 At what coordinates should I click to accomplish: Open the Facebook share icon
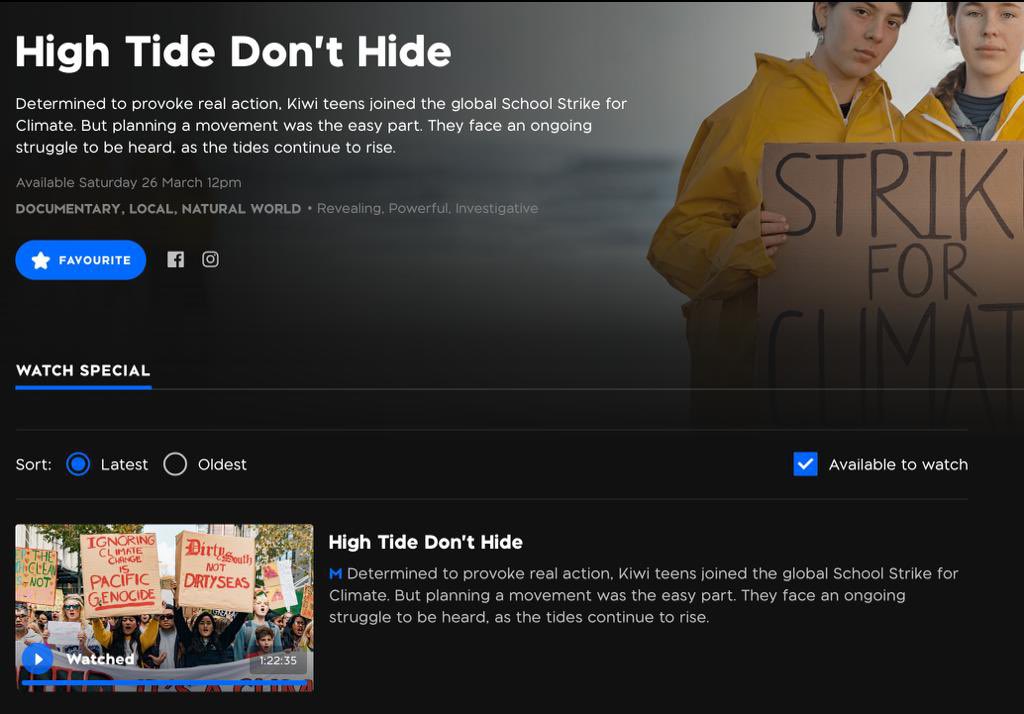175,259
